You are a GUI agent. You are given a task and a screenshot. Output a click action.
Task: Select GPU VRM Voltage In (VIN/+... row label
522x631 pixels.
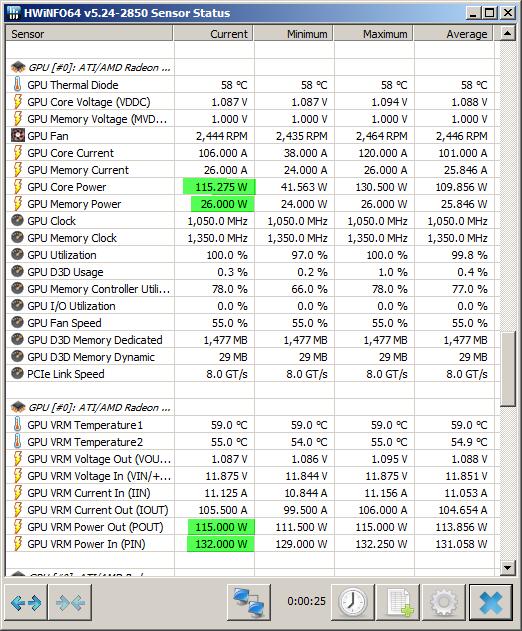[99, 476]
